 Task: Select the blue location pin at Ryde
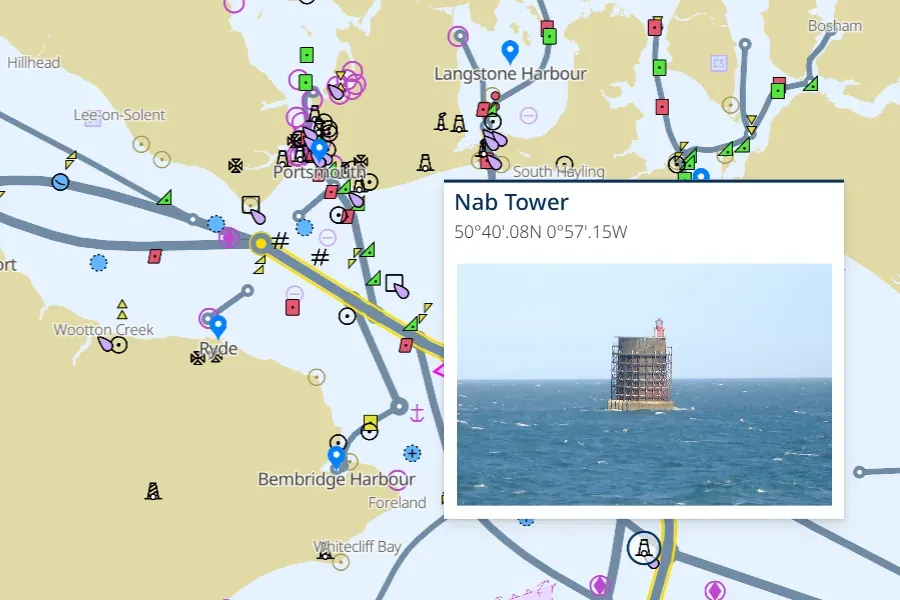pos(217,325)
